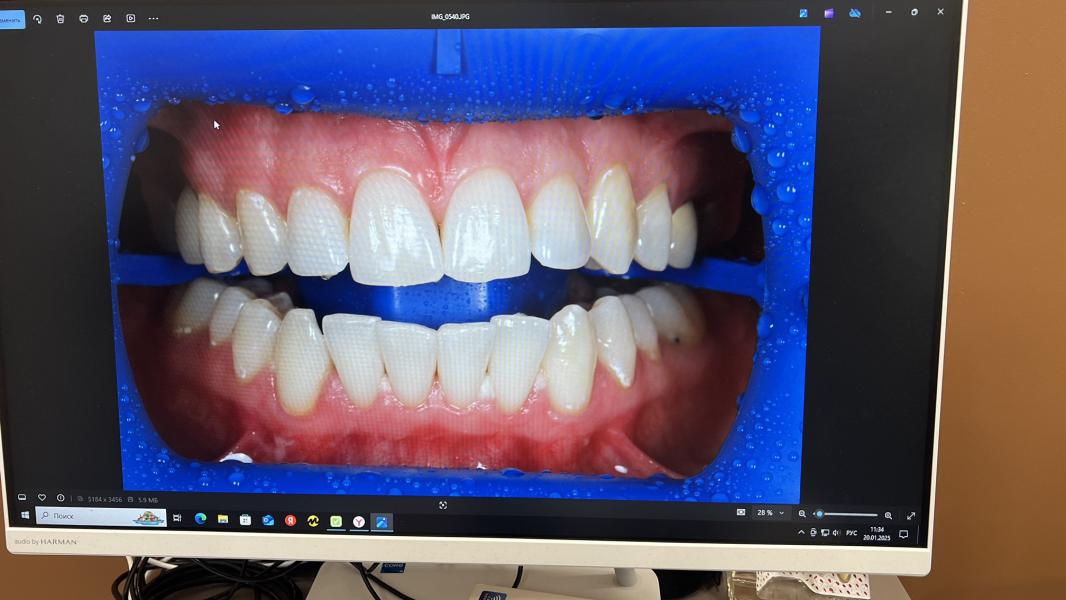Open Task View on the taskbar

click(x=177, y=518)
